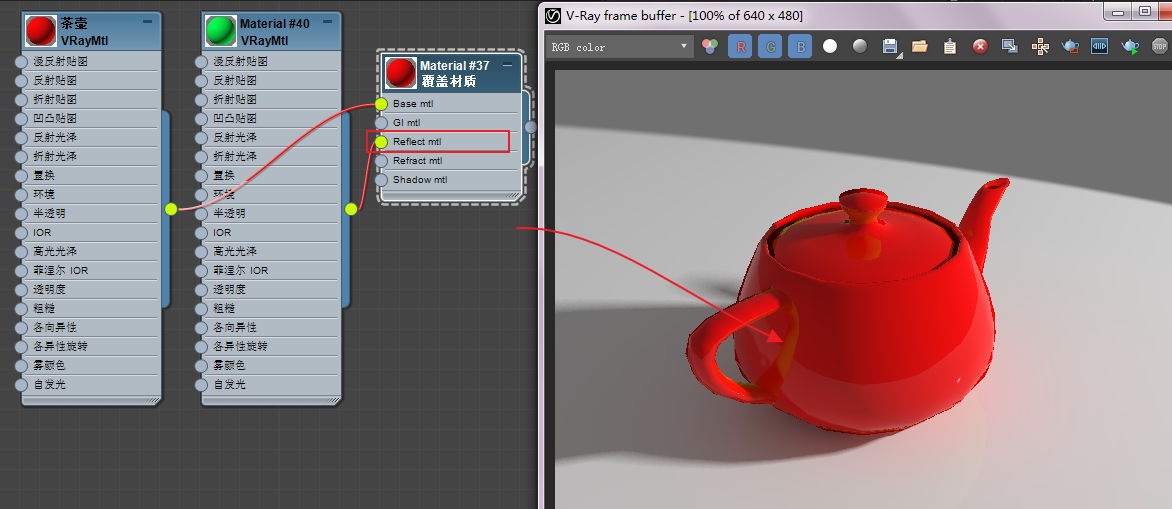
Task: Toggle the blue channel (B) button
Action: 800,46
